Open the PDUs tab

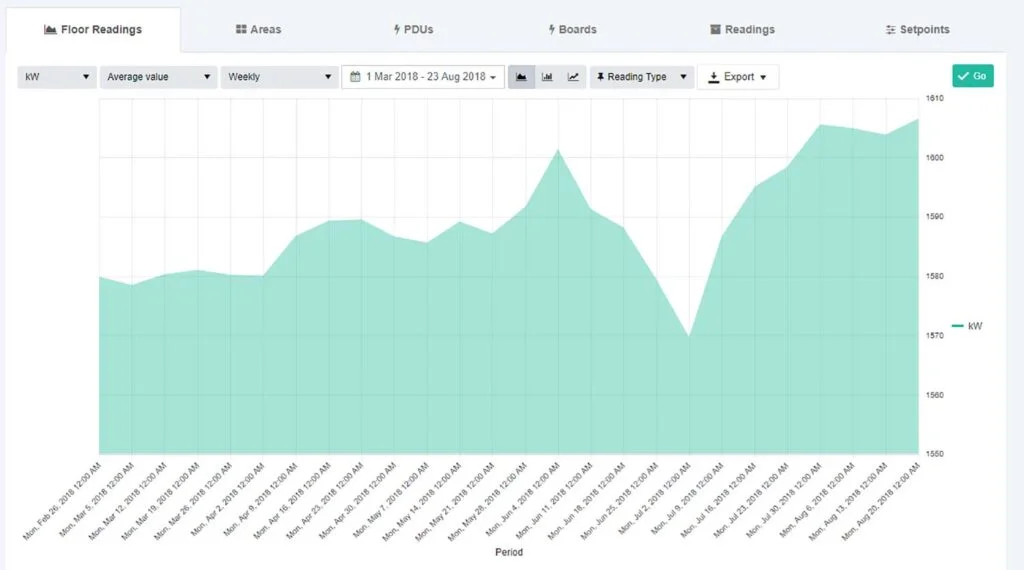[x=413, y=30]
